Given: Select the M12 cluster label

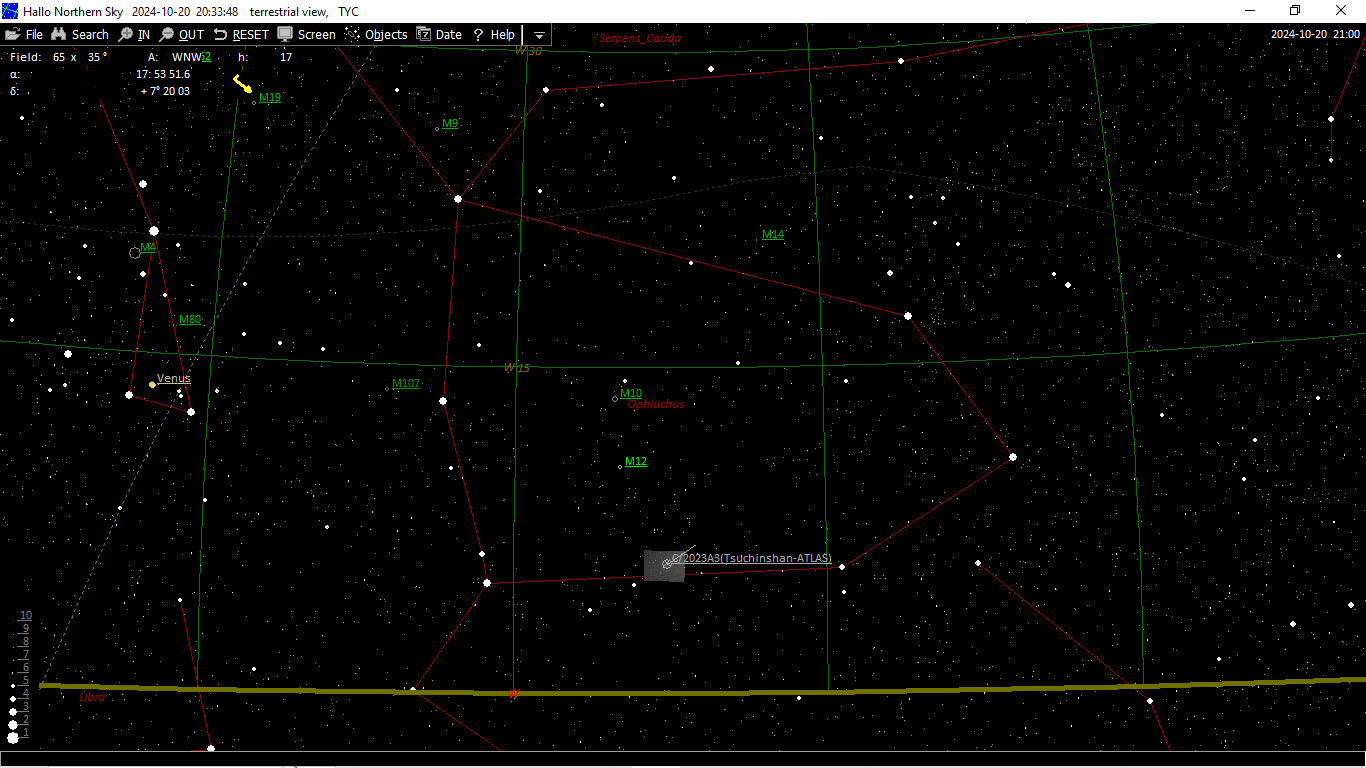Looking at the screenshot, I should click(636, 461).
